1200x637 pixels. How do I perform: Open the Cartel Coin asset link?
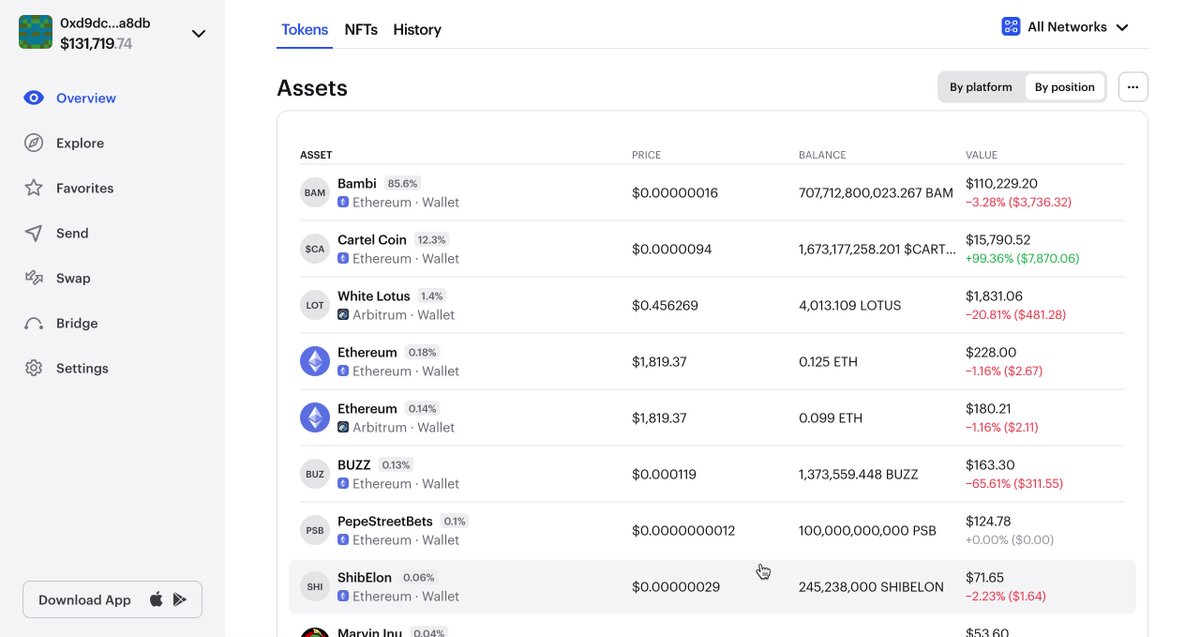[x=372, y=240]
